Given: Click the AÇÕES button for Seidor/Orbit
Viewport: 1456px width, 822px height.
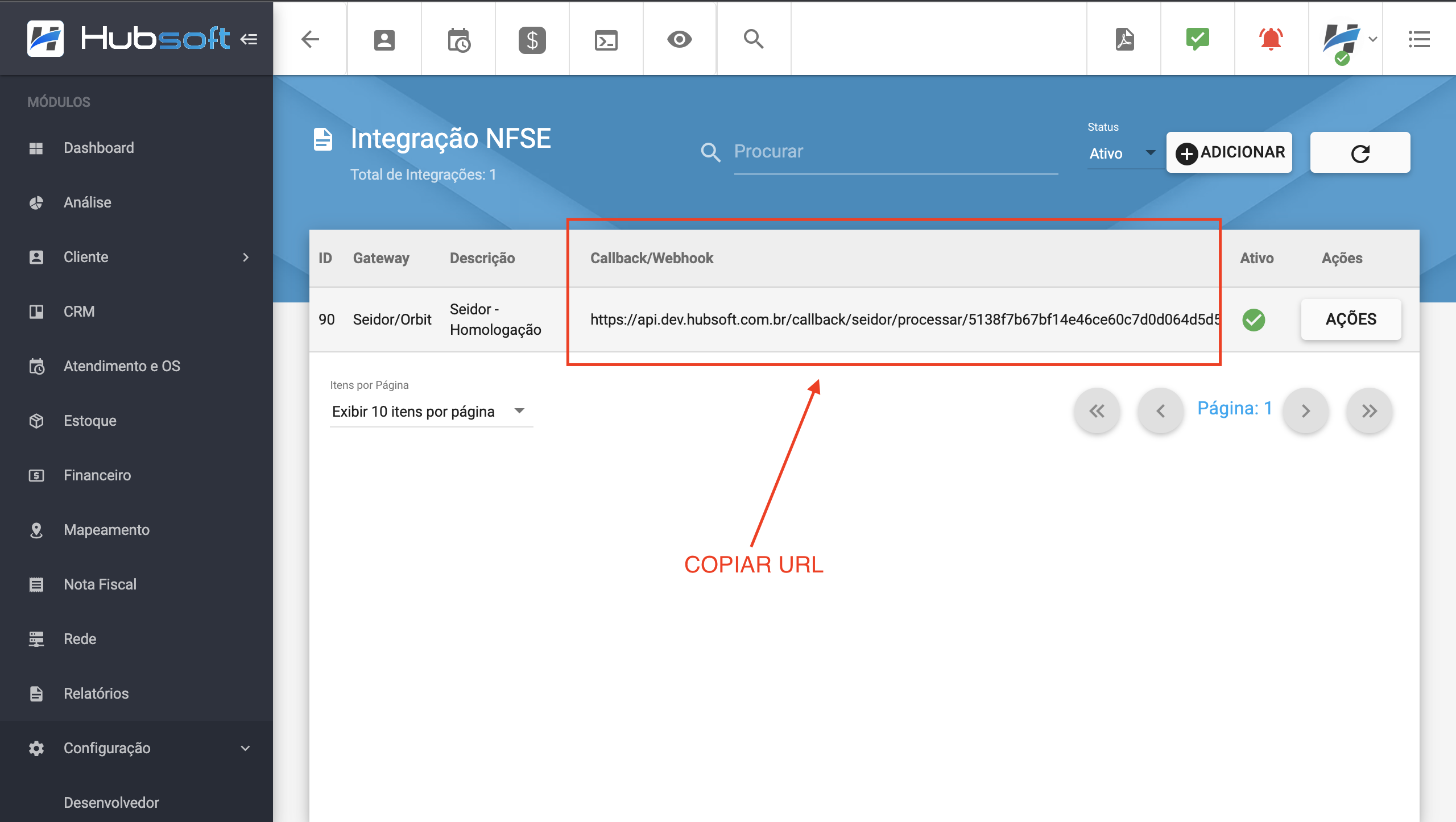Looking at the screenshot, I should point(1351,319).
